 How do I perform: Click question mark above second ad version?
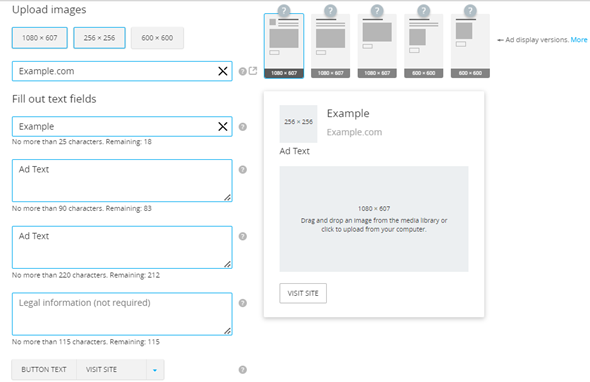330,11
